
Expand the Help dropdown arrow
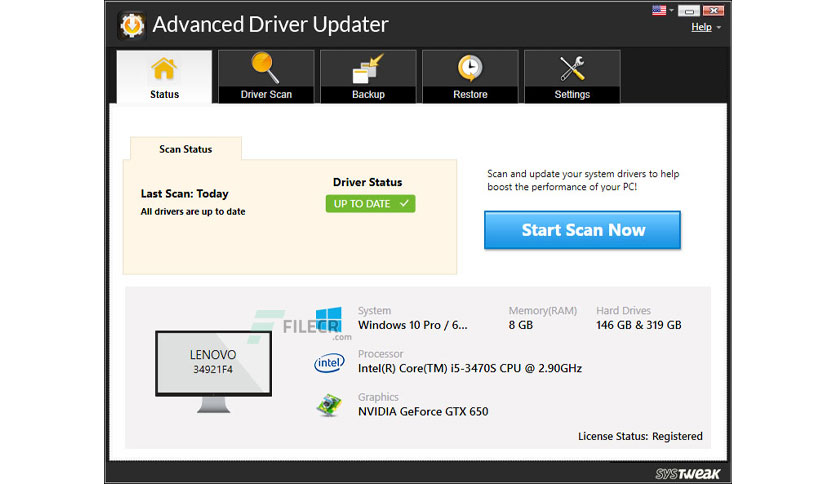719,27
